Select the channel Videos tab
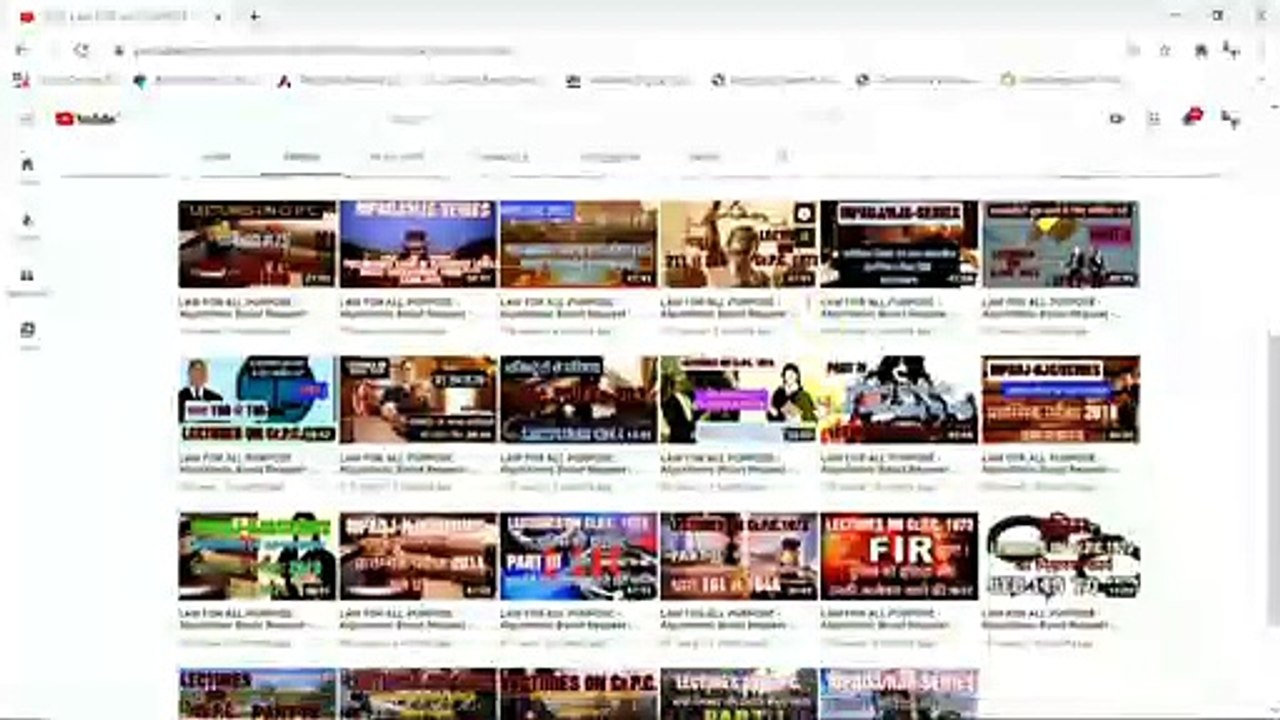Image resolution: width=1280 pixels, height=720 pixels. point(301,157)
